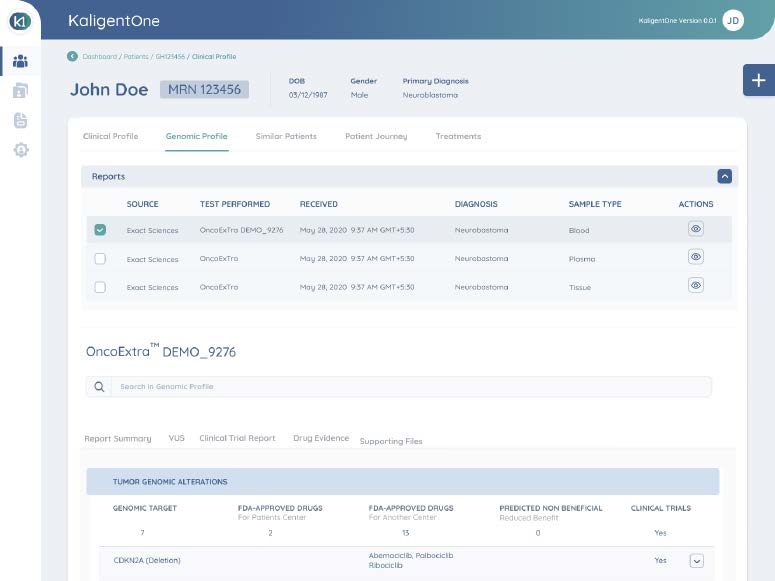Collapse the Reports panel
The width and height of the screenshot is (775, 581).
725,176
